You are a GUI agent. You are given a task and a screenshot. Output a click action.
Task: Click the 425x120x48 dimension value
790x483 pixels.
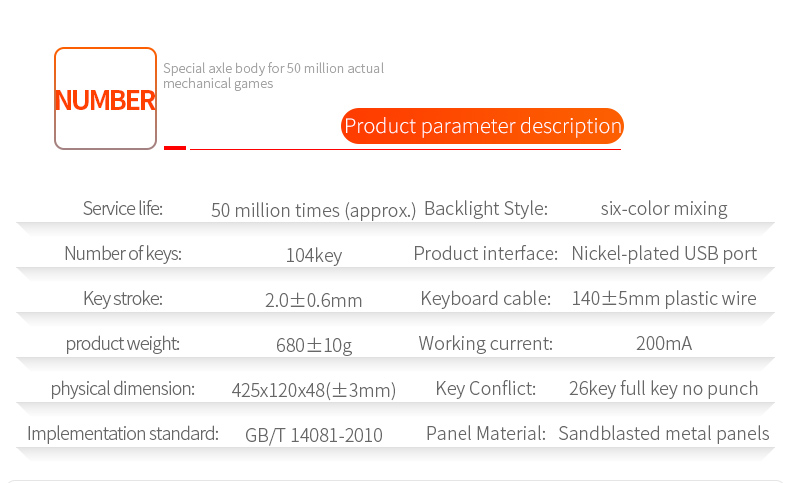coord(314,390)
